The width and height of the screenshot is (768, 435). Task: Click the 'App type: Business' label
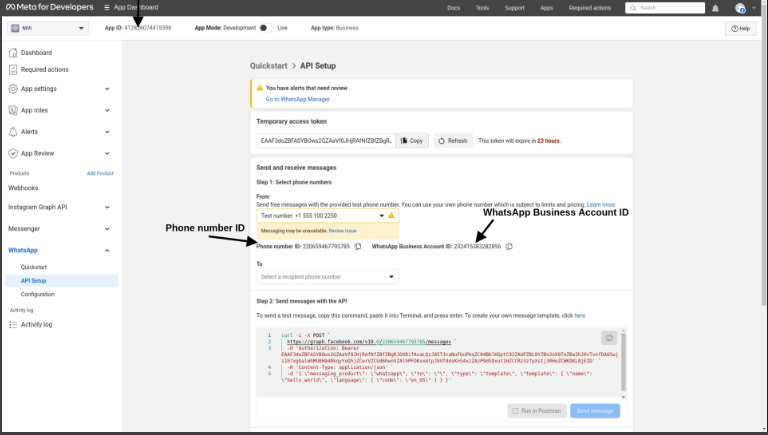(335, 28)
